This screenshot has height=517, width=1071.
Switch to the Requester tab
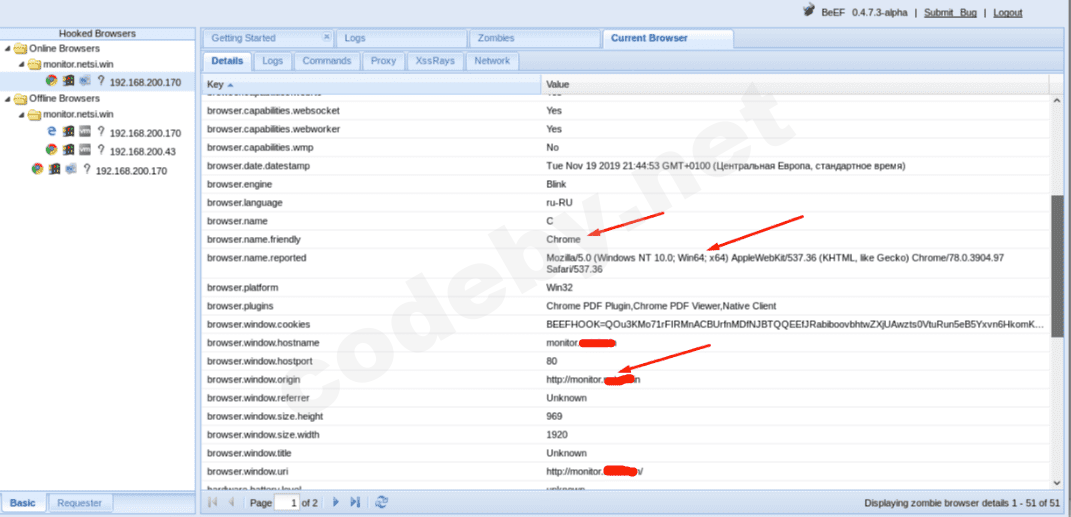(80, 503)
